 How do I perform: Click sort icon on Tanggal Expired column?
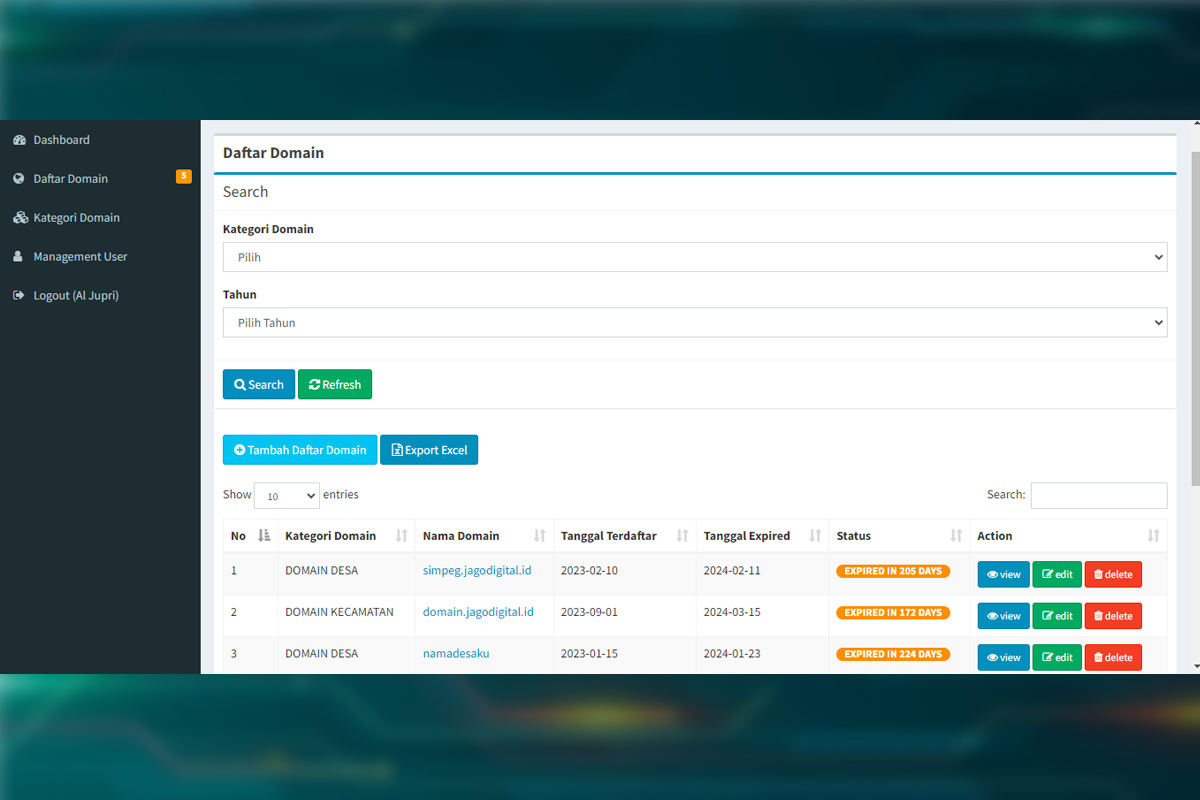click(815, 536)
